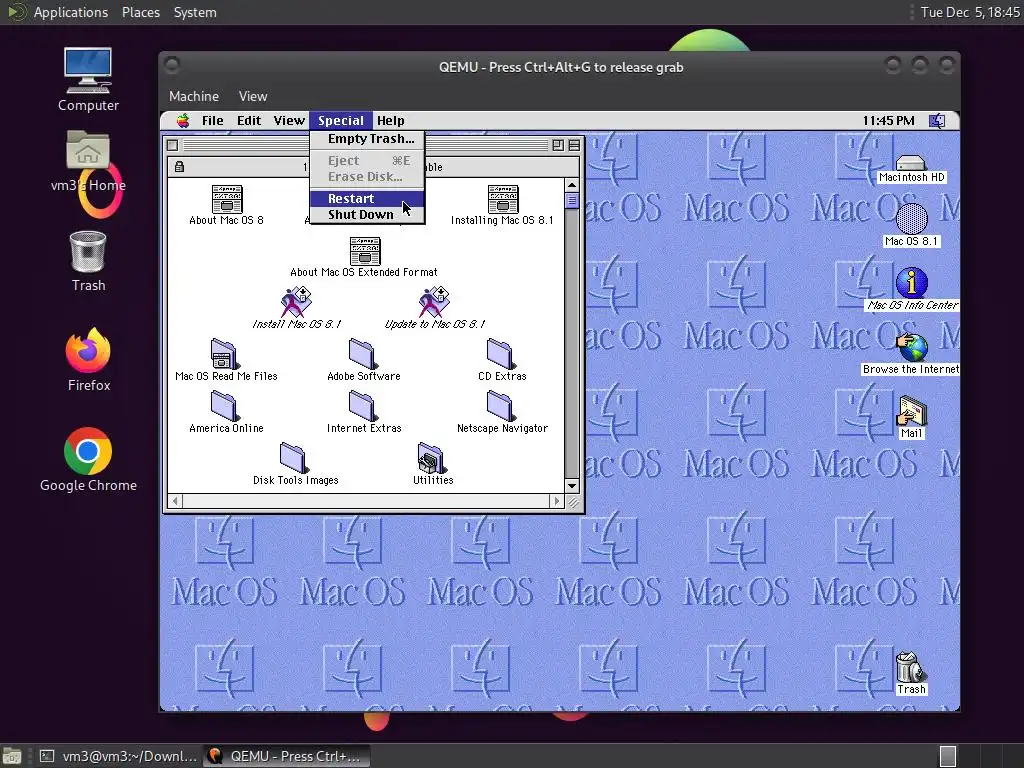Open the Mac OS Help menu
The image size is (1024, 768).
[x=391, y=120]
